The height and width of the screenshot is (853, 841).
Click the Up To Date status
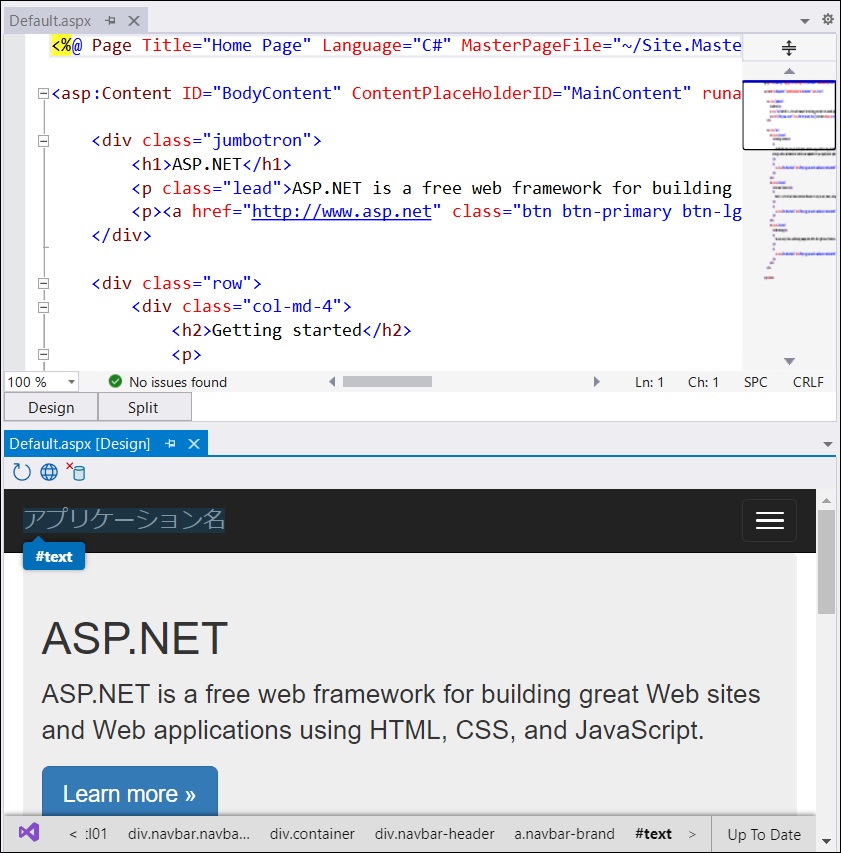click(764, 835)
